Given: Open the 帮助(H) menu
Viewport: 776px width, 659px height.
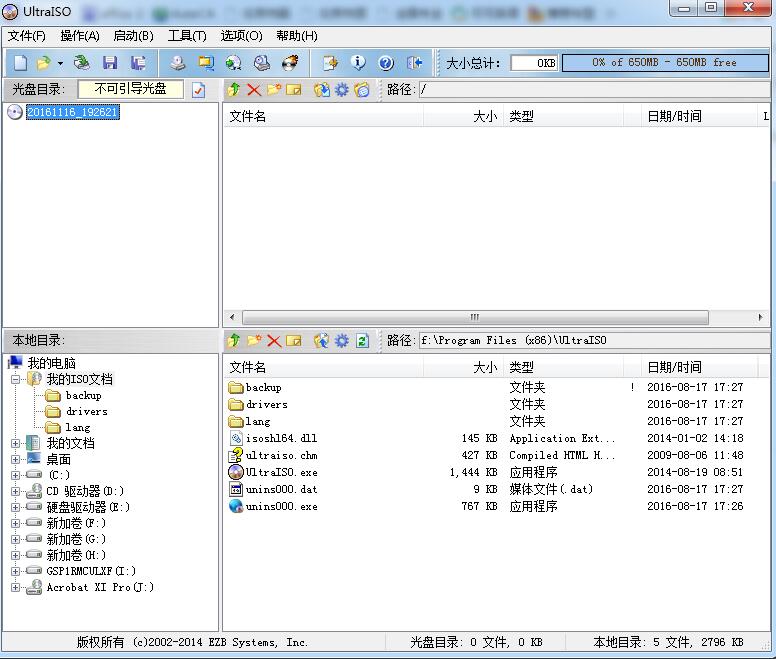Looking at the screenshot, I should pyautogui.click(x=297, y=36).
